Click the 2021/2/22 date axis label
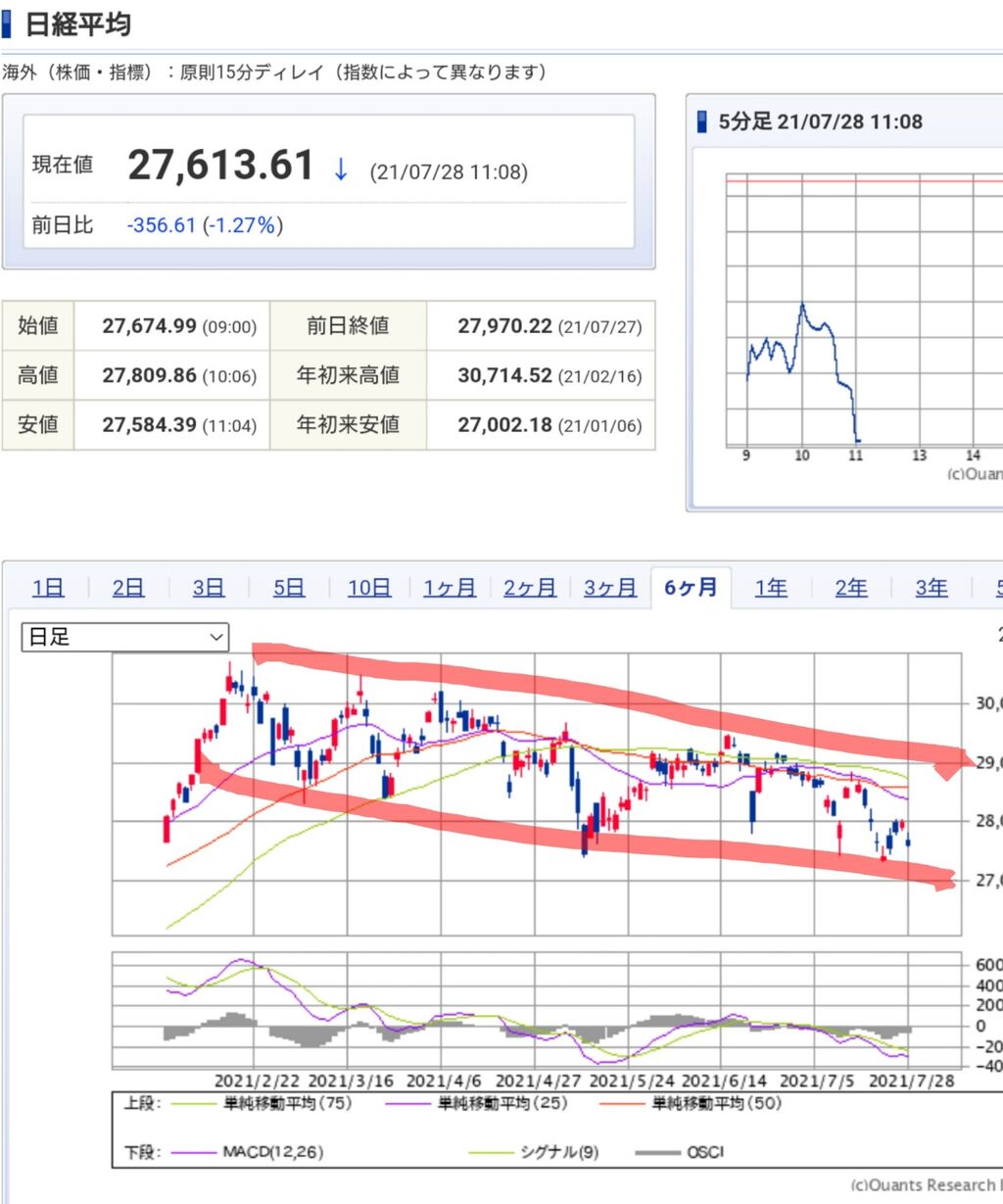This screenshot has height=1204, width=1003. point(258,1081)
